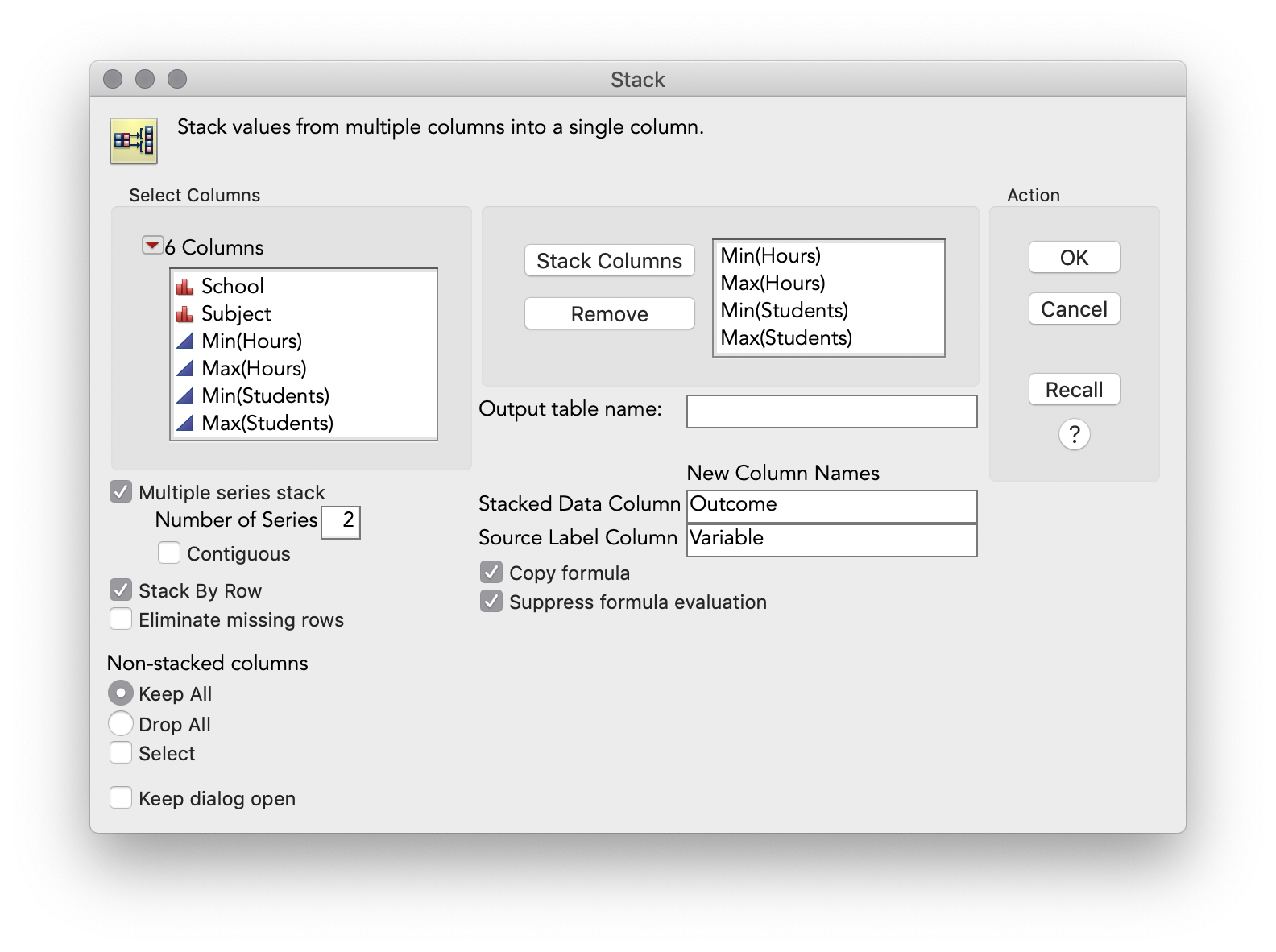Click the help question mark button

pyautogui.click(x=1074, y=435)
